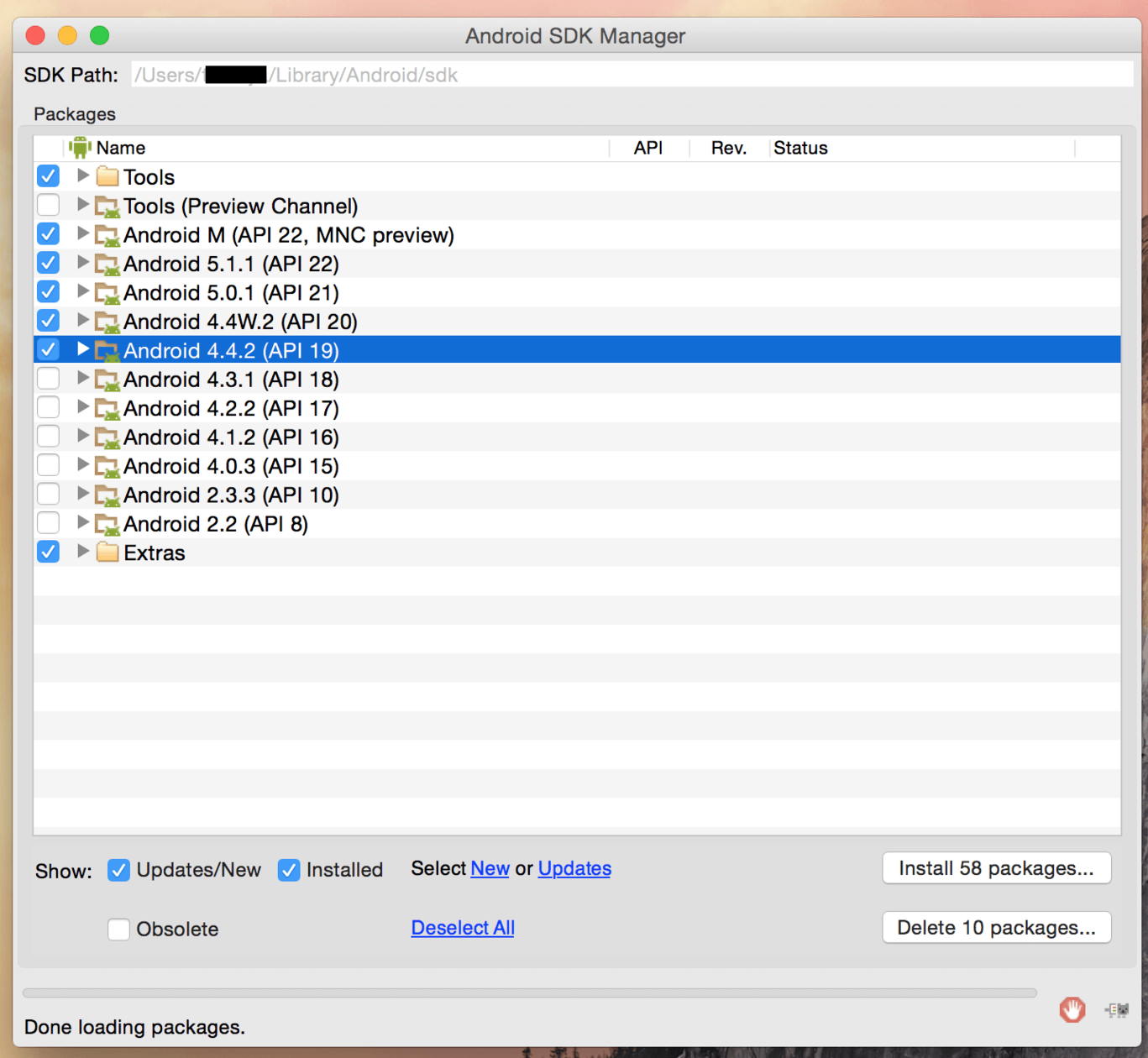Check the Android 4.3.1 (API 18) checkbox
The image size is (1148, 1058).
pyautogui.click(x=49, y=379)
